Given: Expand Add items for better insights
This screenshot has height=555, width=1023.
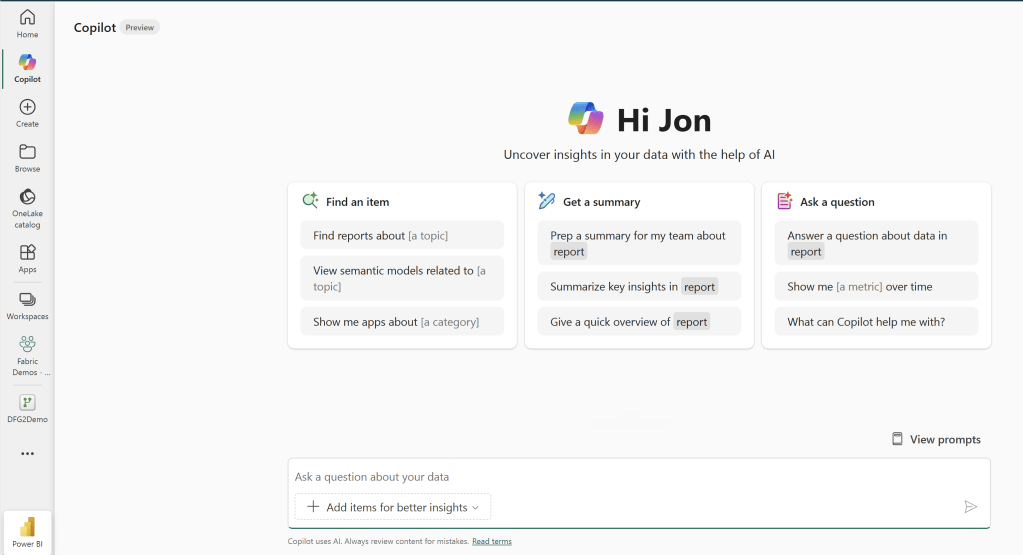Looking at the screenshot, I should pos(393,507).
